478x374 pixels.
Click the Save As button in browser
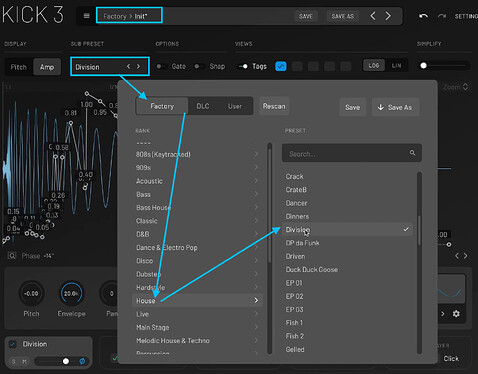[395, 107]
